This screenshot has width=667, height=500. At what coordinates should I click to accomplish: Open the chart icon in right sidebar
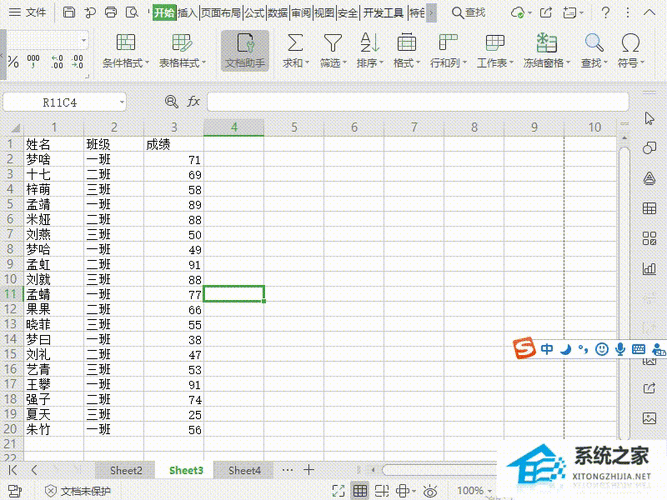[648, 267]
